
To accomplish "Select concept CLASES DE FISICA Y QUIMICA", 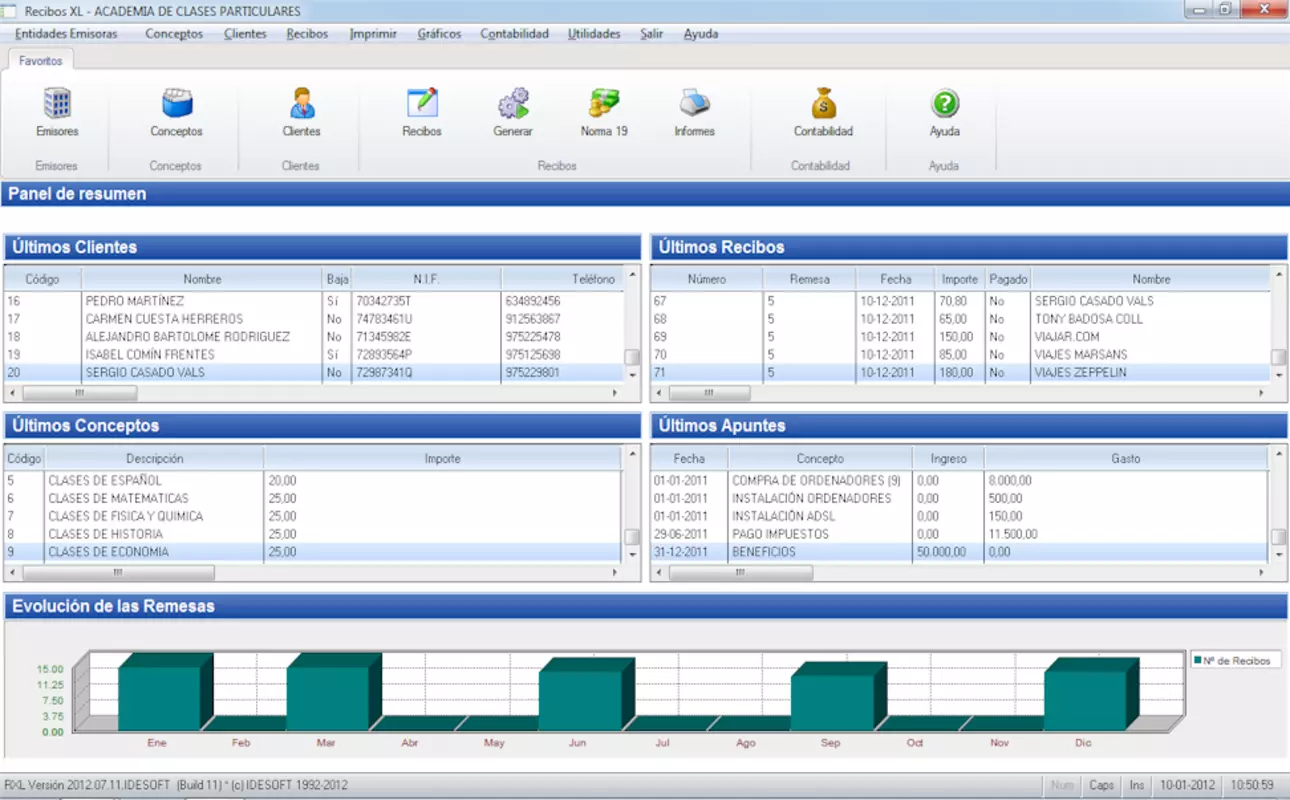I will (314, 517).
